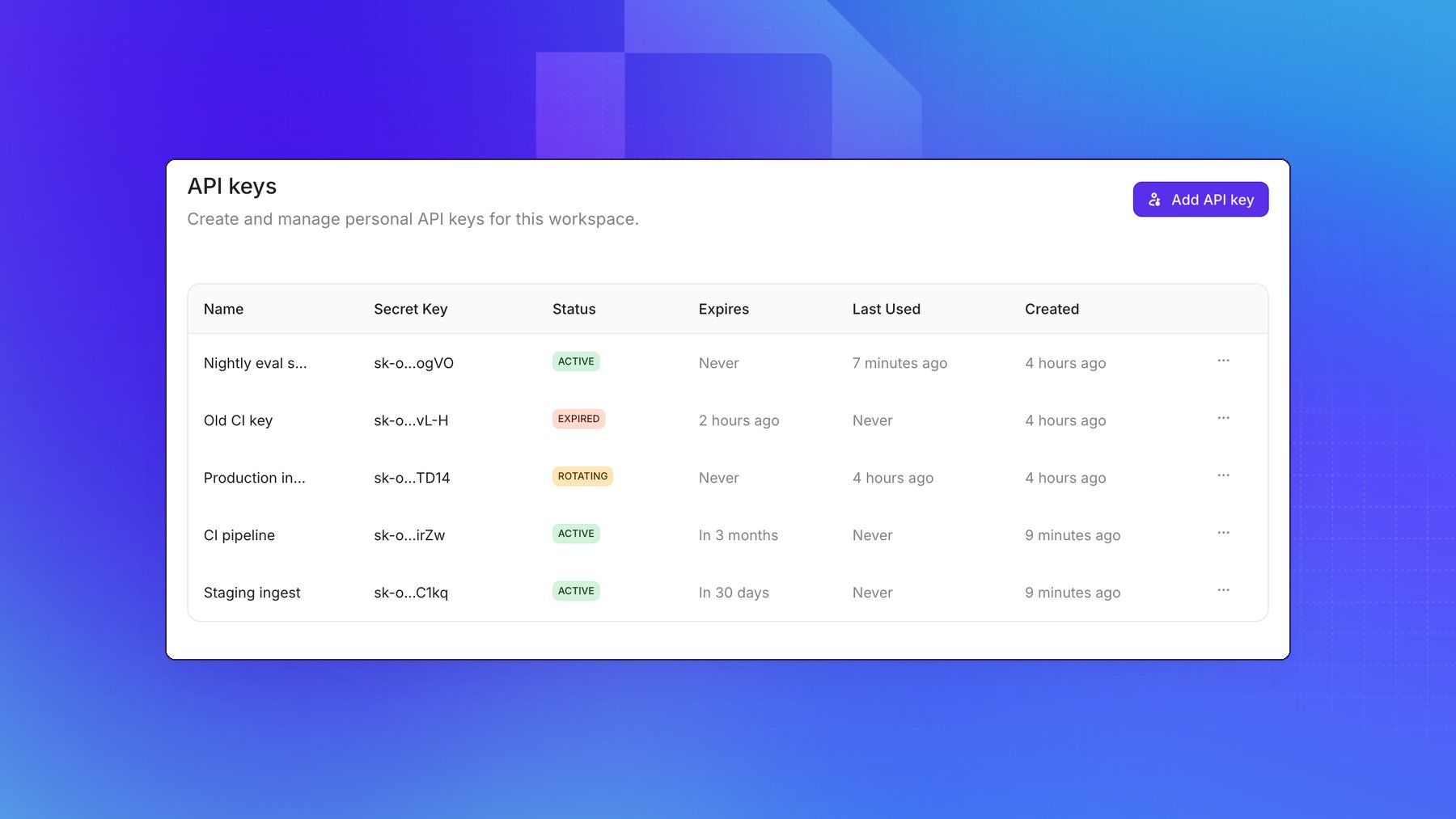This screenshot has height=819, width=1456.
Task: Click secret key sk-o...TD14
Action: tap(412, 478)
